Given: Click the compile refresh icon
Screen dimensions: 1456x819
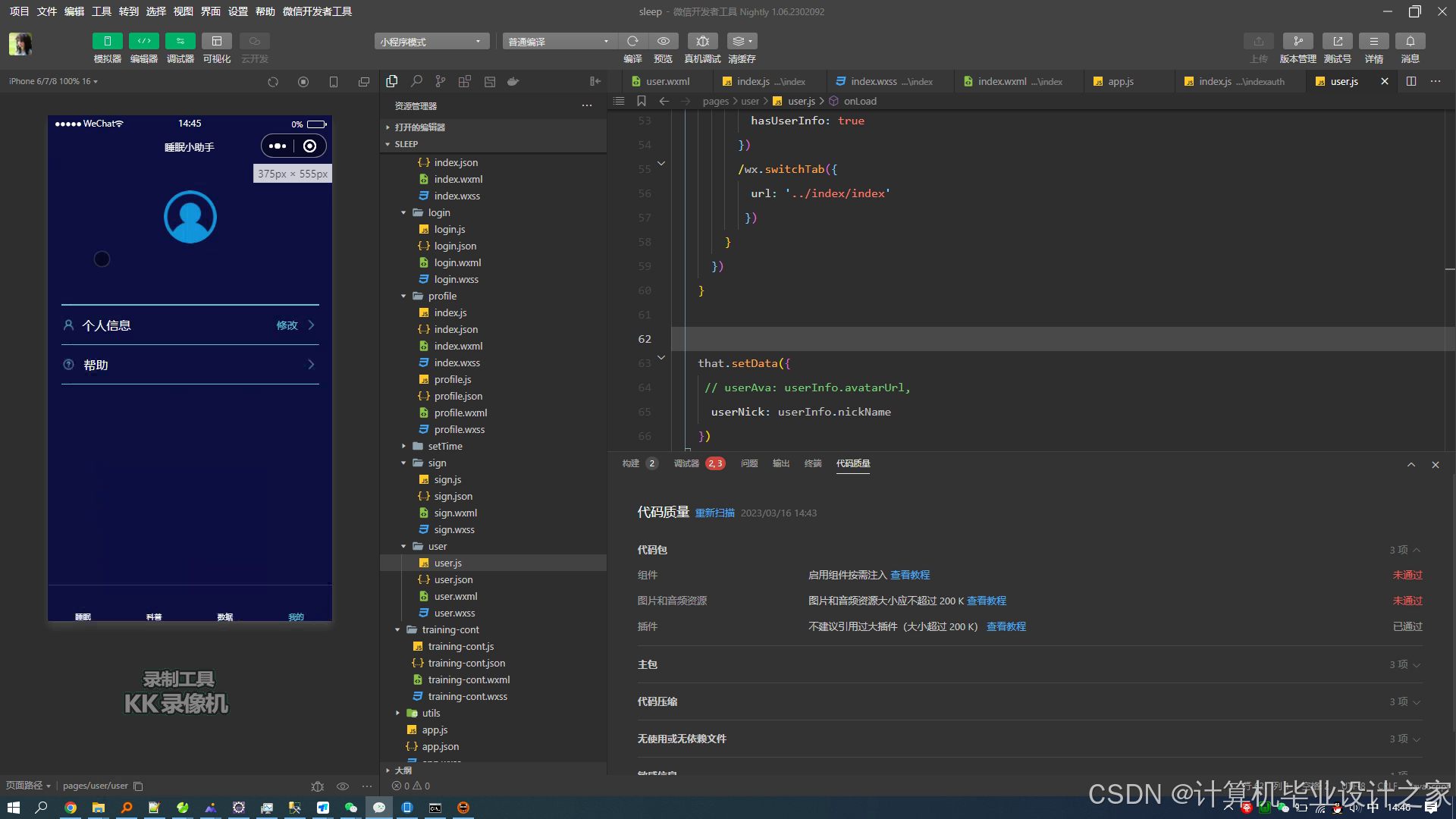Looking at the screenshot, I should pyautogui.click(x=632, y=41).
